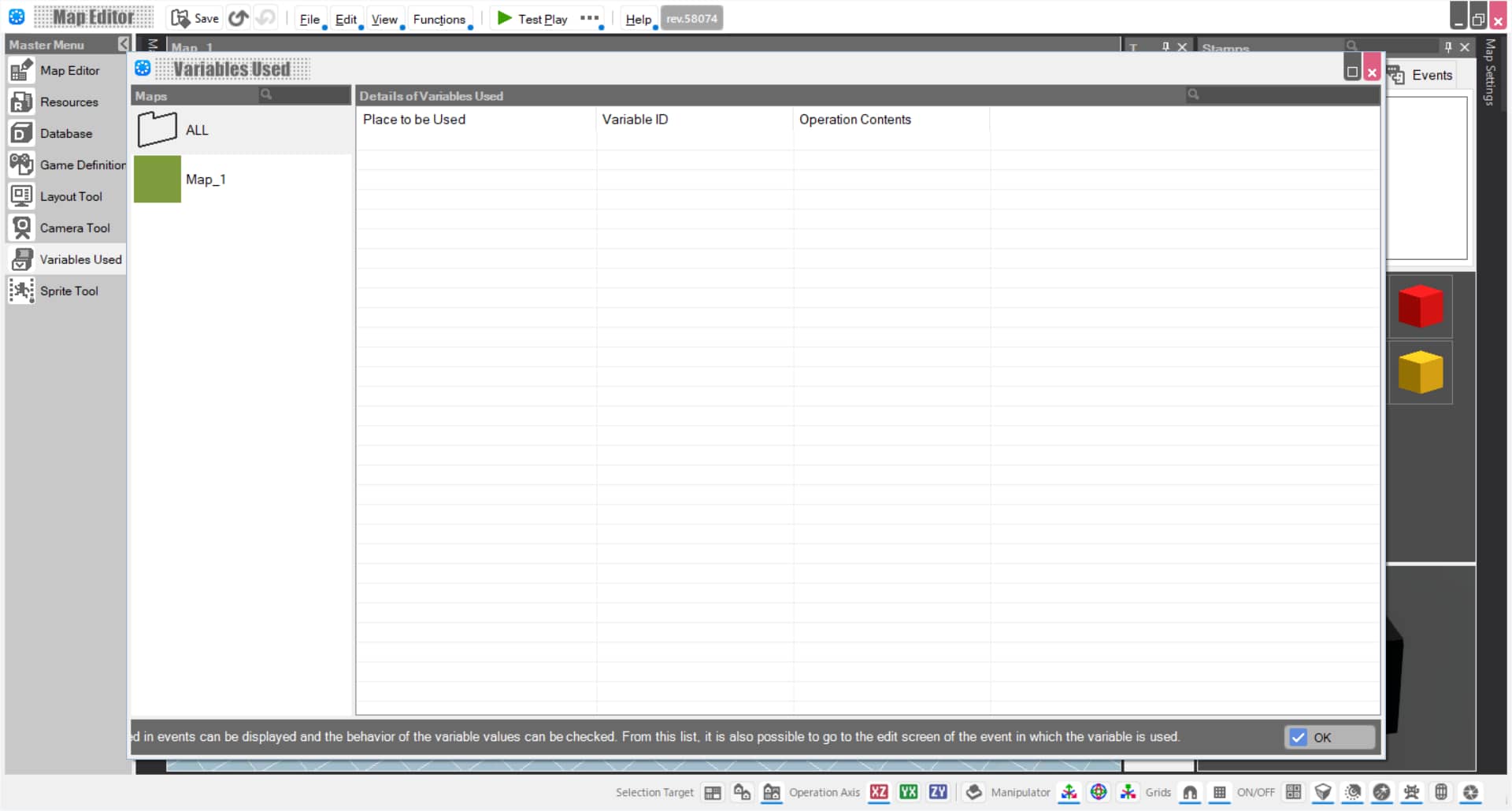The width and height of the screenshot is (1512, 811).
Task: Click the eraser icon before Manipulator
Action: (x=974, y=793)
